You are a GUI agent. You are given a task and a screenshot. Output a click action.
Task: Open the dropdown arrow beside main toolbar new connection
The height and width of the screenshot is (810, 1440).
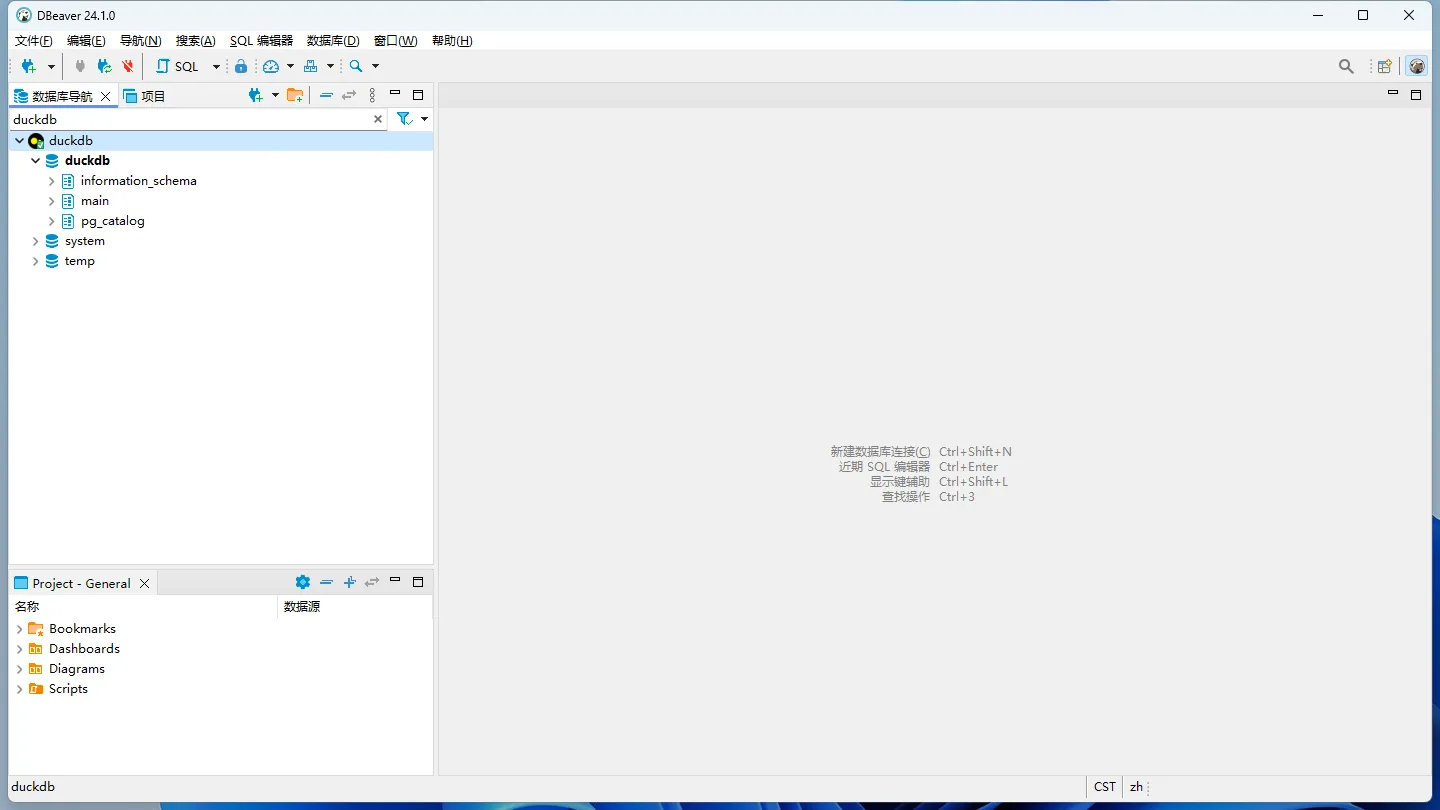click(x=51, y=67)
